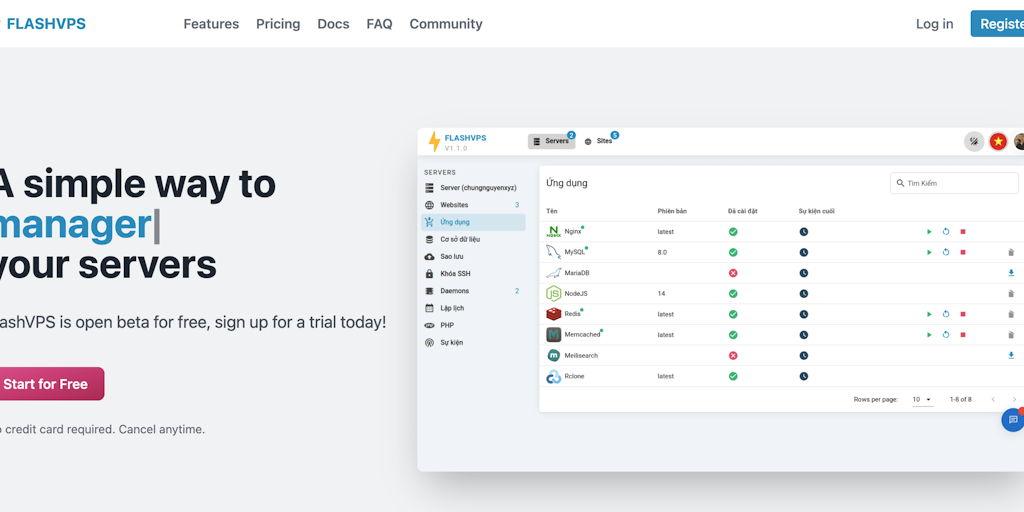Click the Tìm Kiếm search field

(x=954, y=184)
